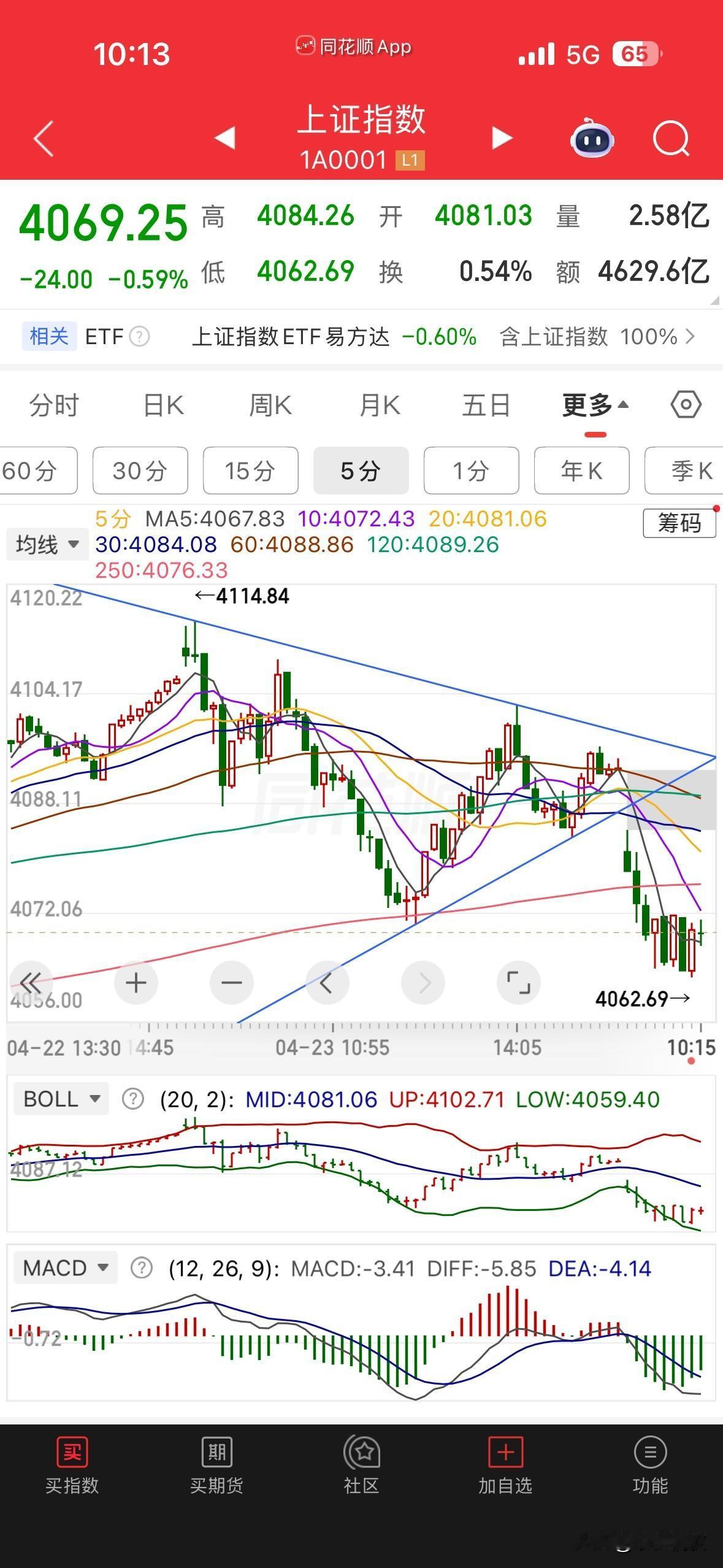Screen dimensions: 723x1568
Task: Tap the 04-23 10:55 time axis label
Action: 332,1047
